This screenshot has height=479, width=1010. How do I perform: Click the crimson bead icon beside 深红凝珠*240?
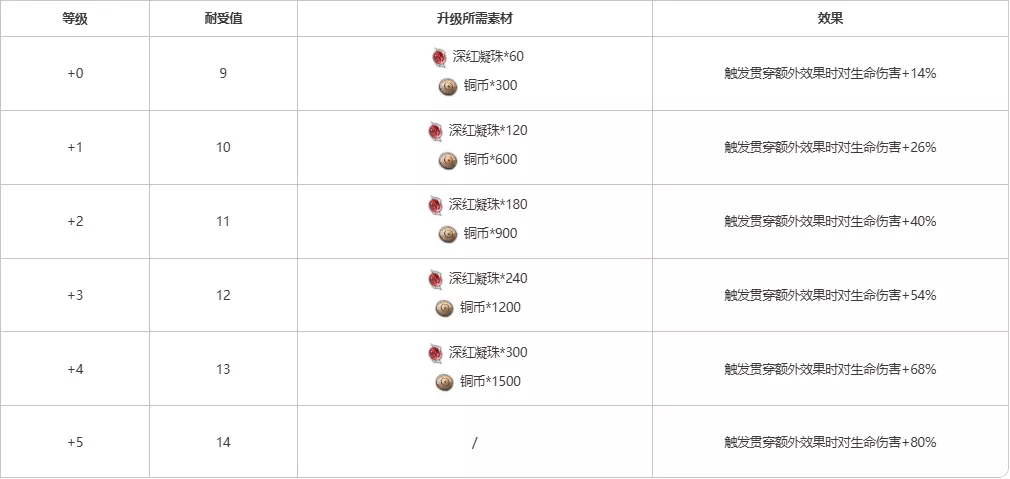(x=435, y=279)
